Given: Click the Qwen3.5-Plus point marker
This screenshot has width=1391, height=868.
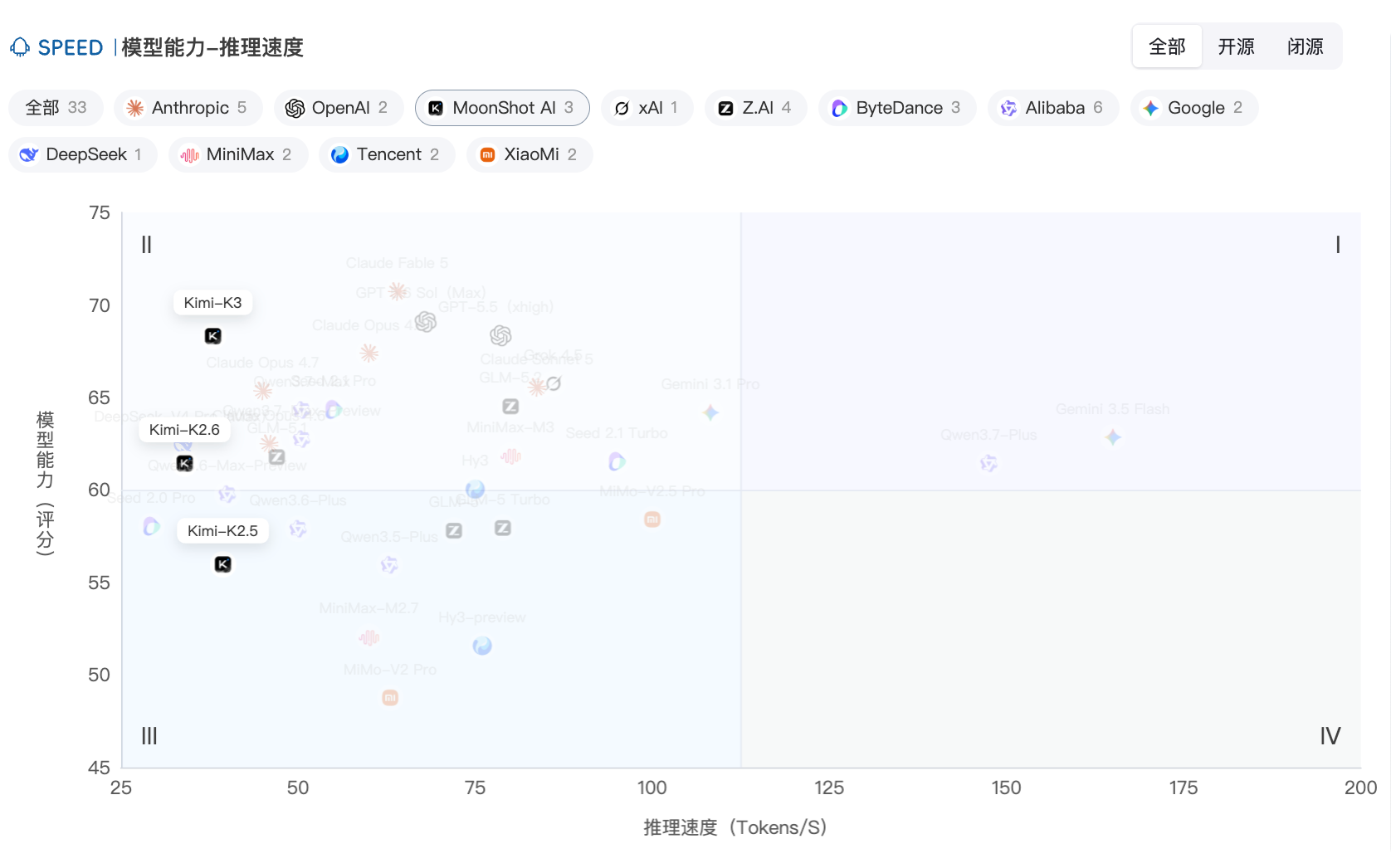Looking at the screenshot, I should click(x=389, y=565).
